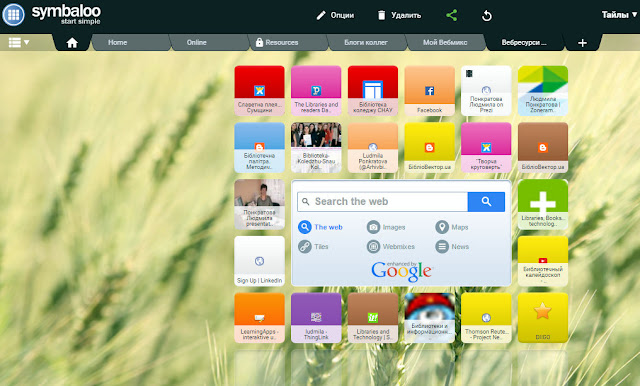Open the yellow БібліоВектор.ua tile
The image size is (640, 386).
coord(430,147)
